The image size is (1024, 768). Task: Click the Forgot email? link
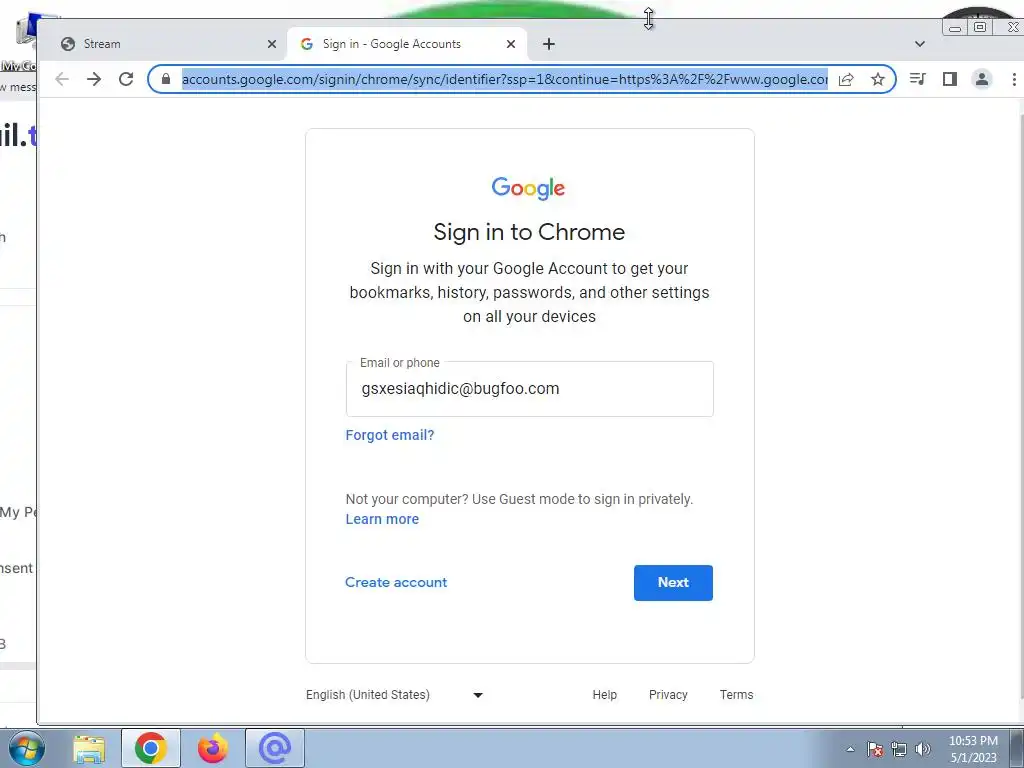tap(390, 435)
